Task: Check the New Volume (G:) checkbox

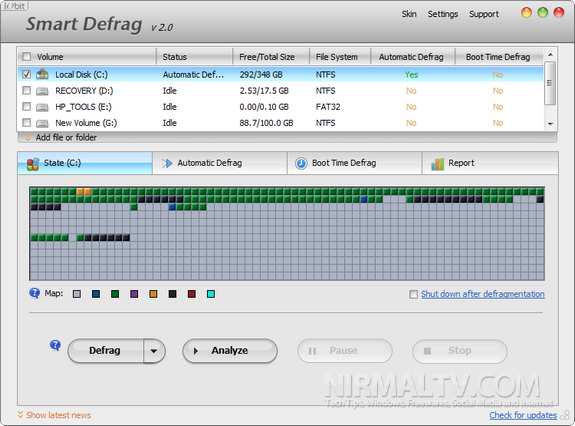Action: (26, 122)
